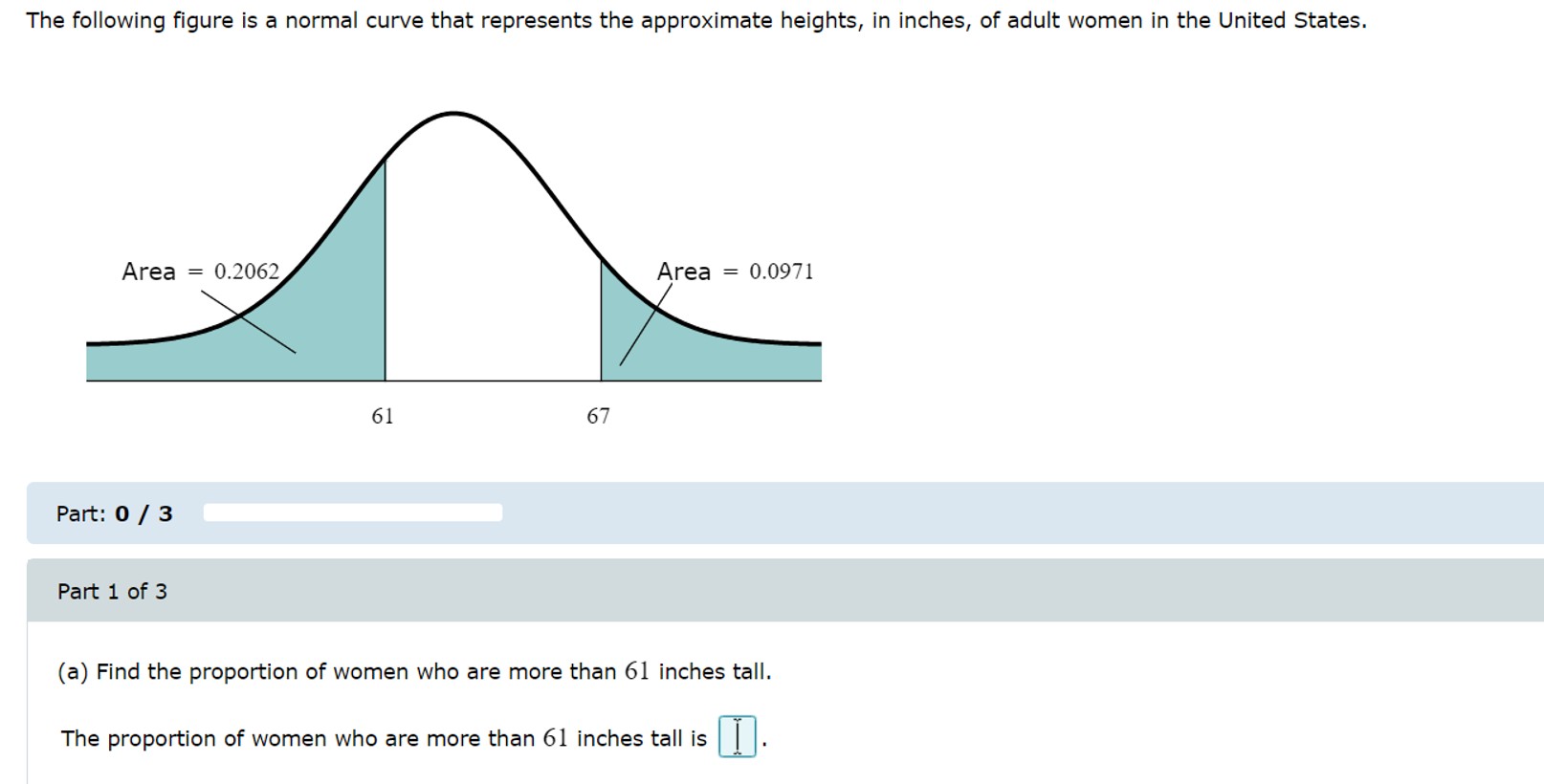Click the Area = 0.0971 label
Viewport: 1544px width, 784px height.
click(x=735, y=272)
